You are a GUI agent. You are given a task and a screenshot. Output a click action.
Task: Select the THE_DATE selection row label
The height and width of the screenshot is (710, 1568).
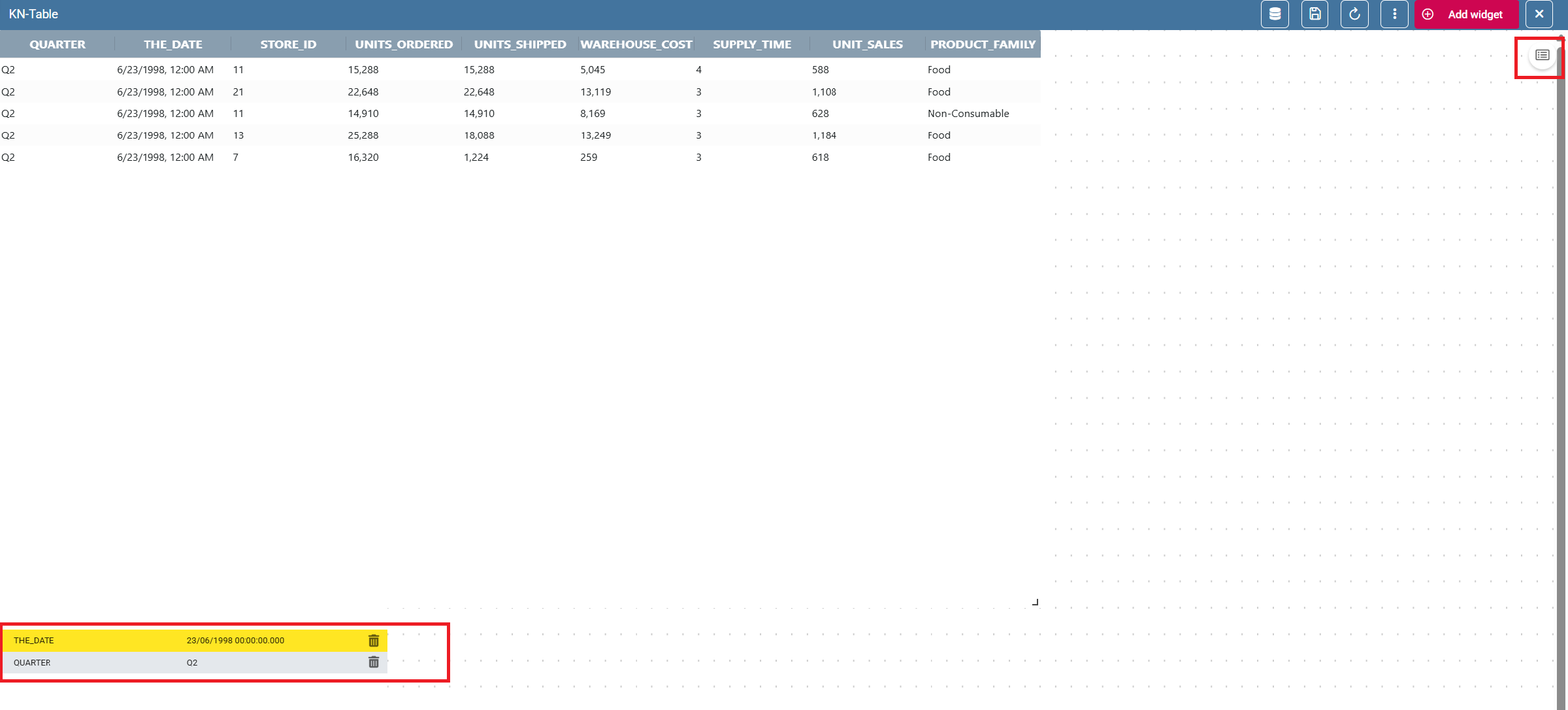click(x=34, y=641)
